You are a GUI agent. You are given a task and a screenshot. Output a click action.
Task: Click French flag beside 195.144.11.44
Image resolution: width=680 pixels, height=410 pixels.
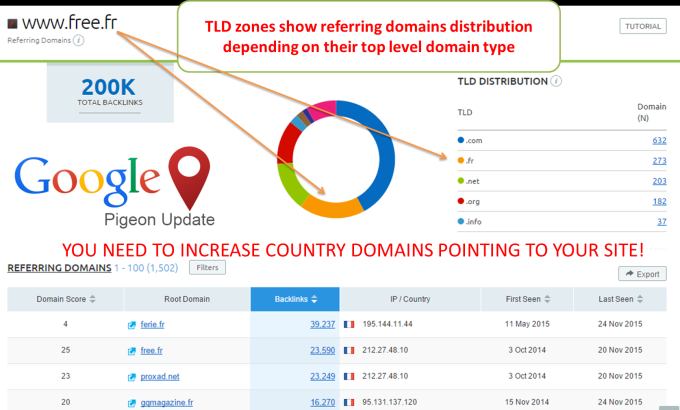pyautogui.click(x=349, y=324)
